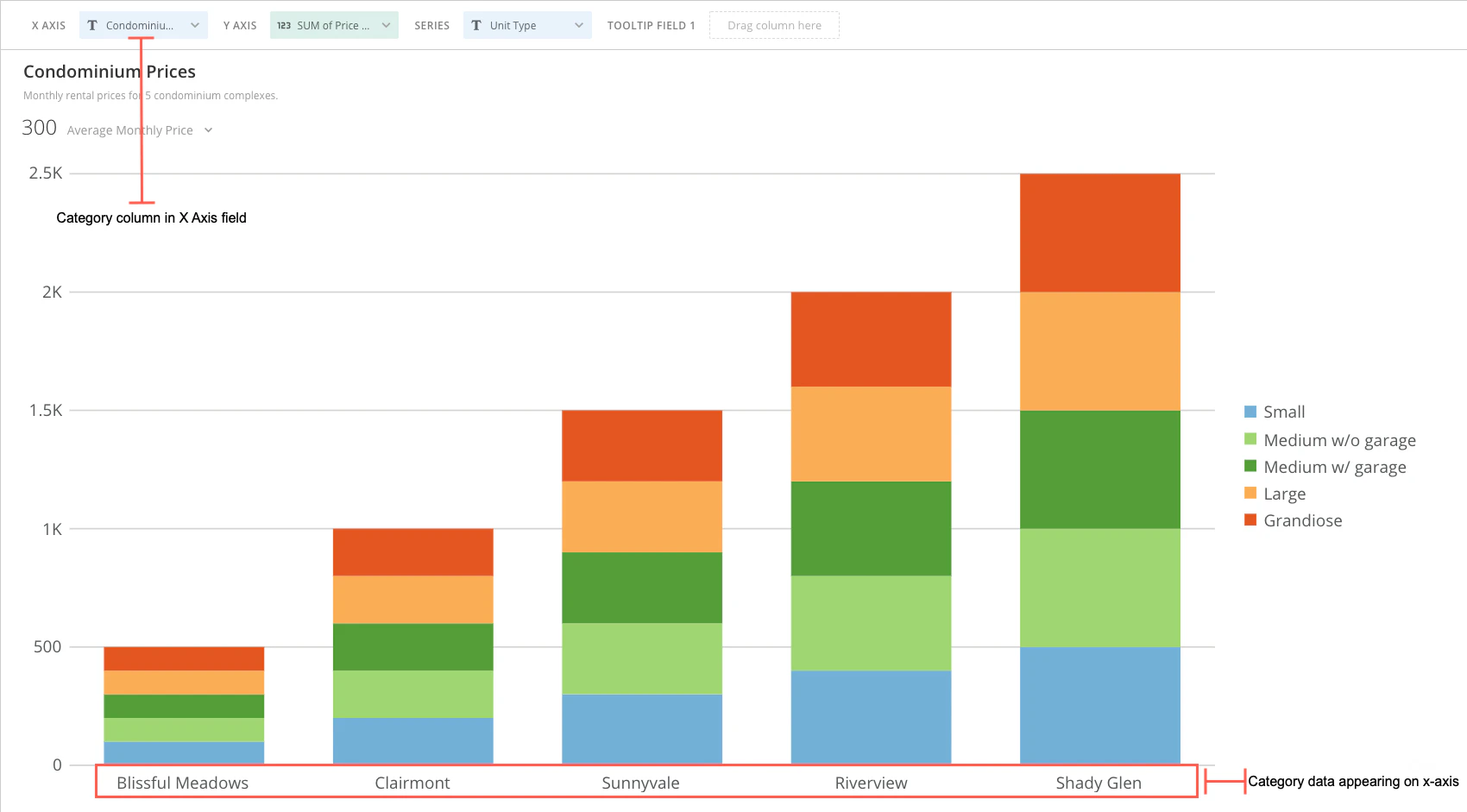The height and width of the screenshot is (812, 1467).
Task: Click the Tooltip Field 'Drag column here' box
Action: coord(774,25)
